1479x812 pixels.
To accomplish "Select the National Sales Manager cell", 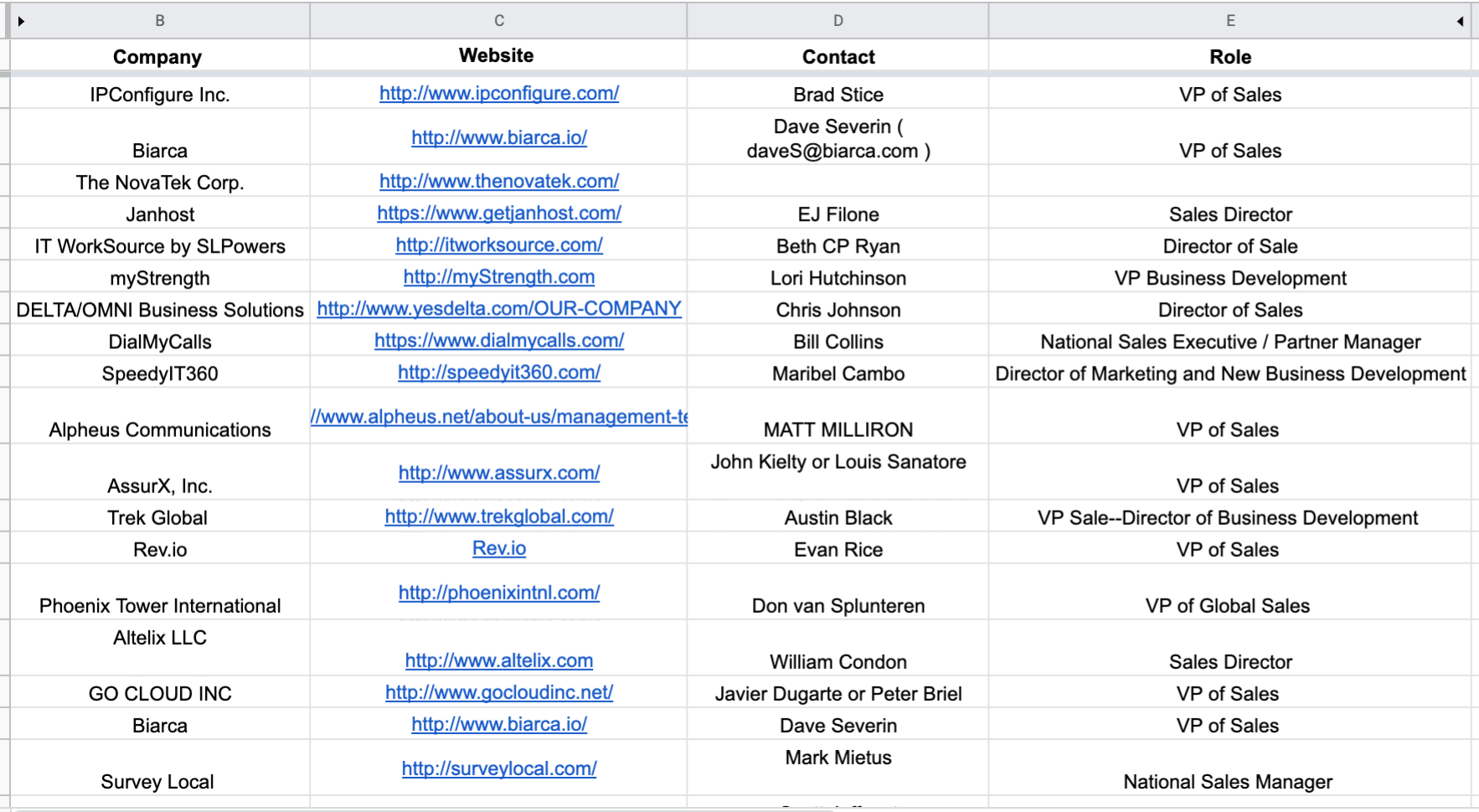I will 1230,768.
